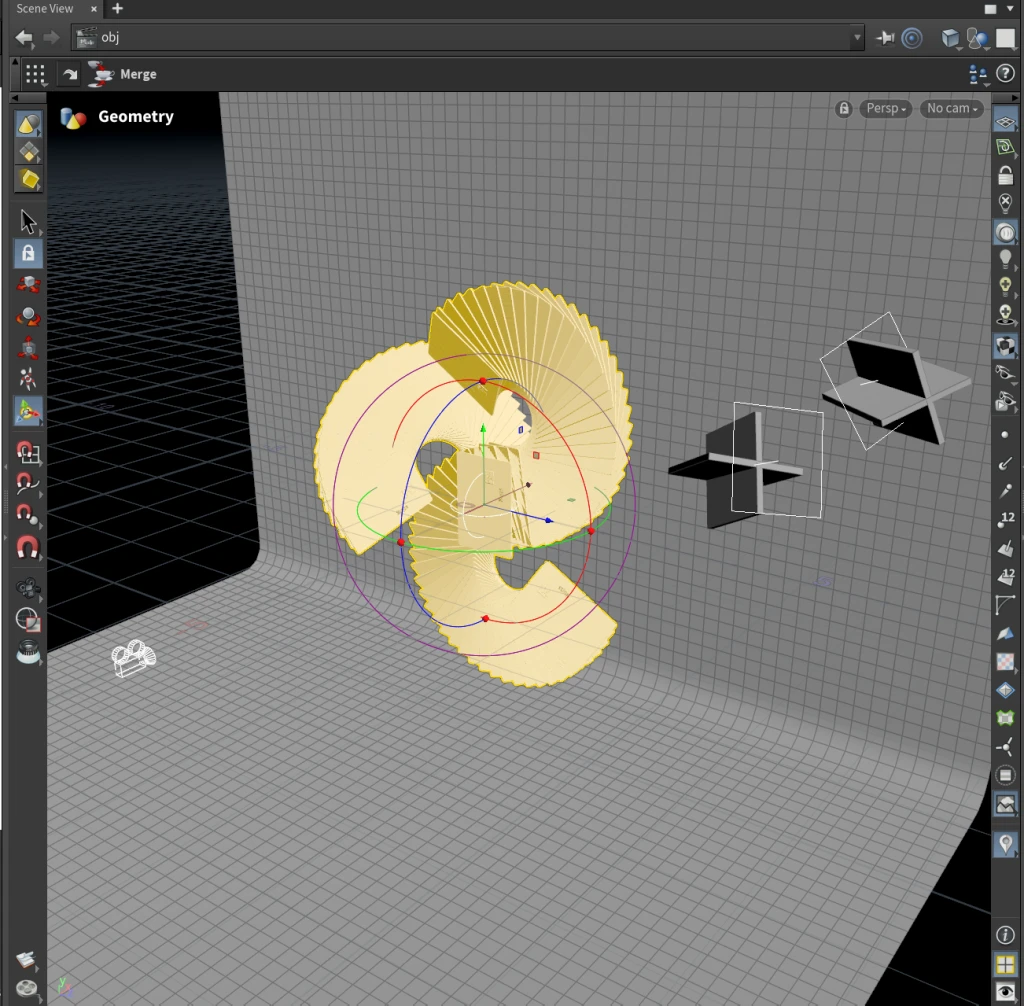Viewport: 1024px width, 1006px height.
Task: Click the curved arrow repeat operation icon
Action: 69,74
